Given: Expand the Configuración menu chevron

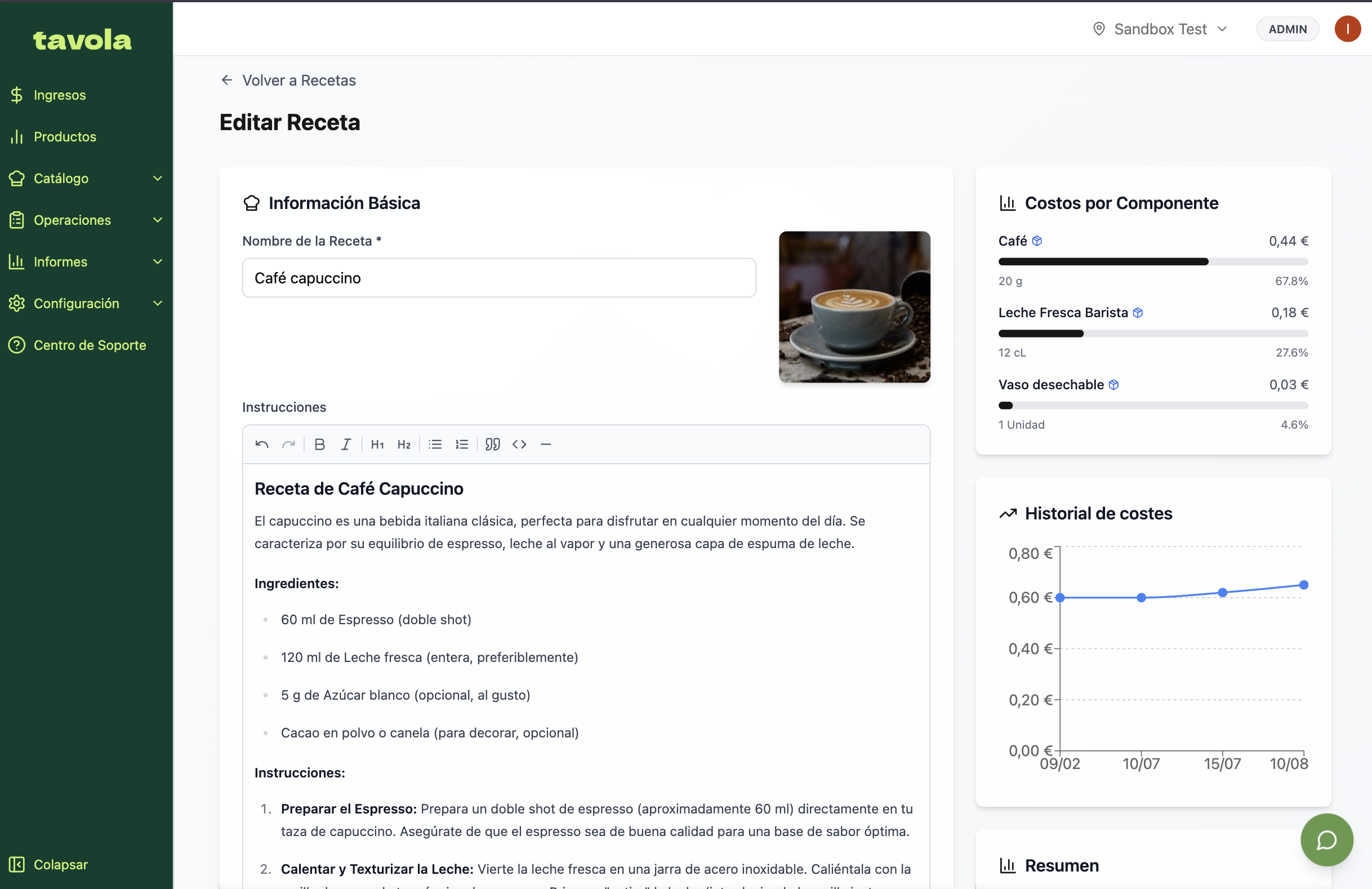Looking at the screenshot, I should coord(157,303).
